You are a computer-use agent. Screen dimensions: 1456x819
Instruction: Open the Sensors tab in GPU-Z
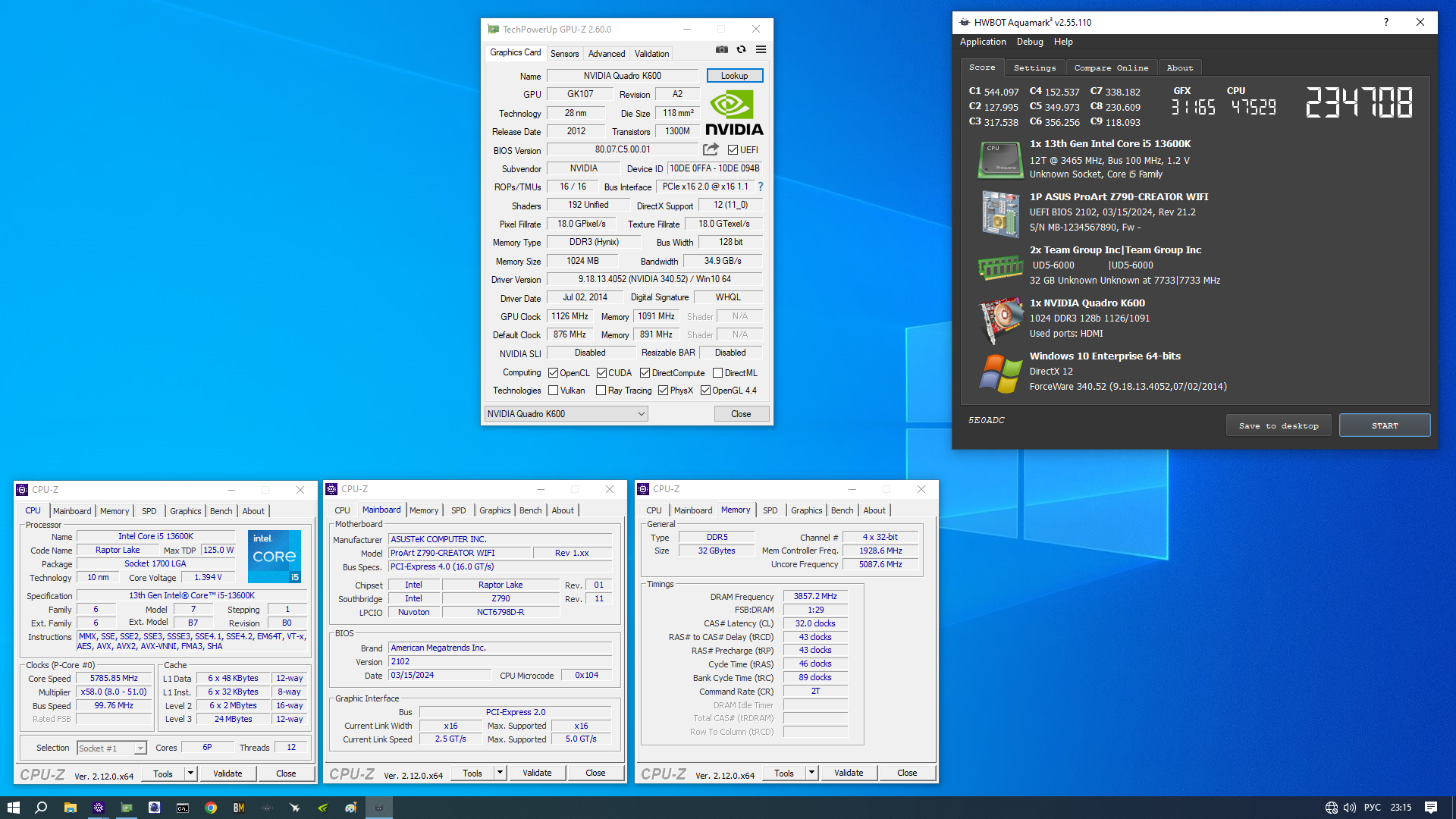(564, 54)
